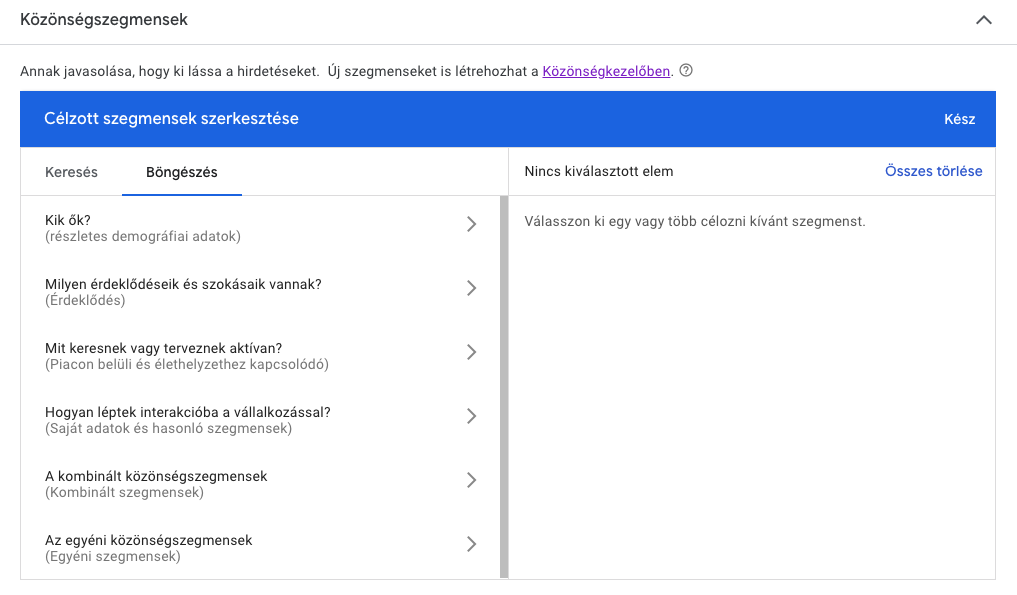Choose Milyen érdeklődéseik és szokásaik vannak?

tap(183, 284)
